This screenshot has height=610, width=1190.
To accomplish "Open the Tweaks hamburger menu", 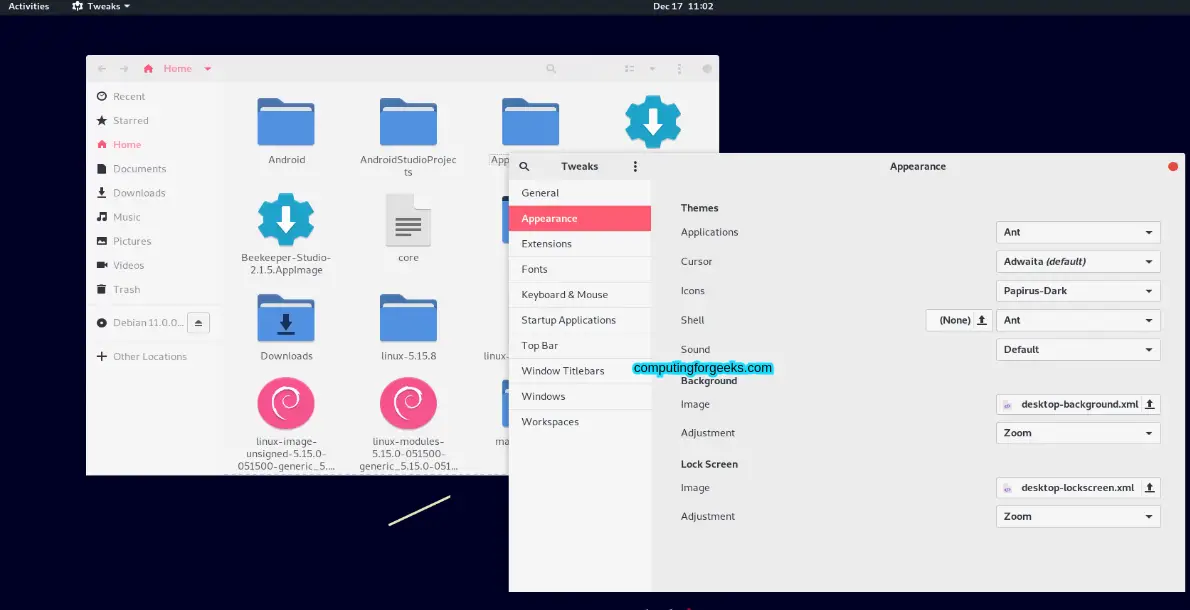I will pos(636,165).
